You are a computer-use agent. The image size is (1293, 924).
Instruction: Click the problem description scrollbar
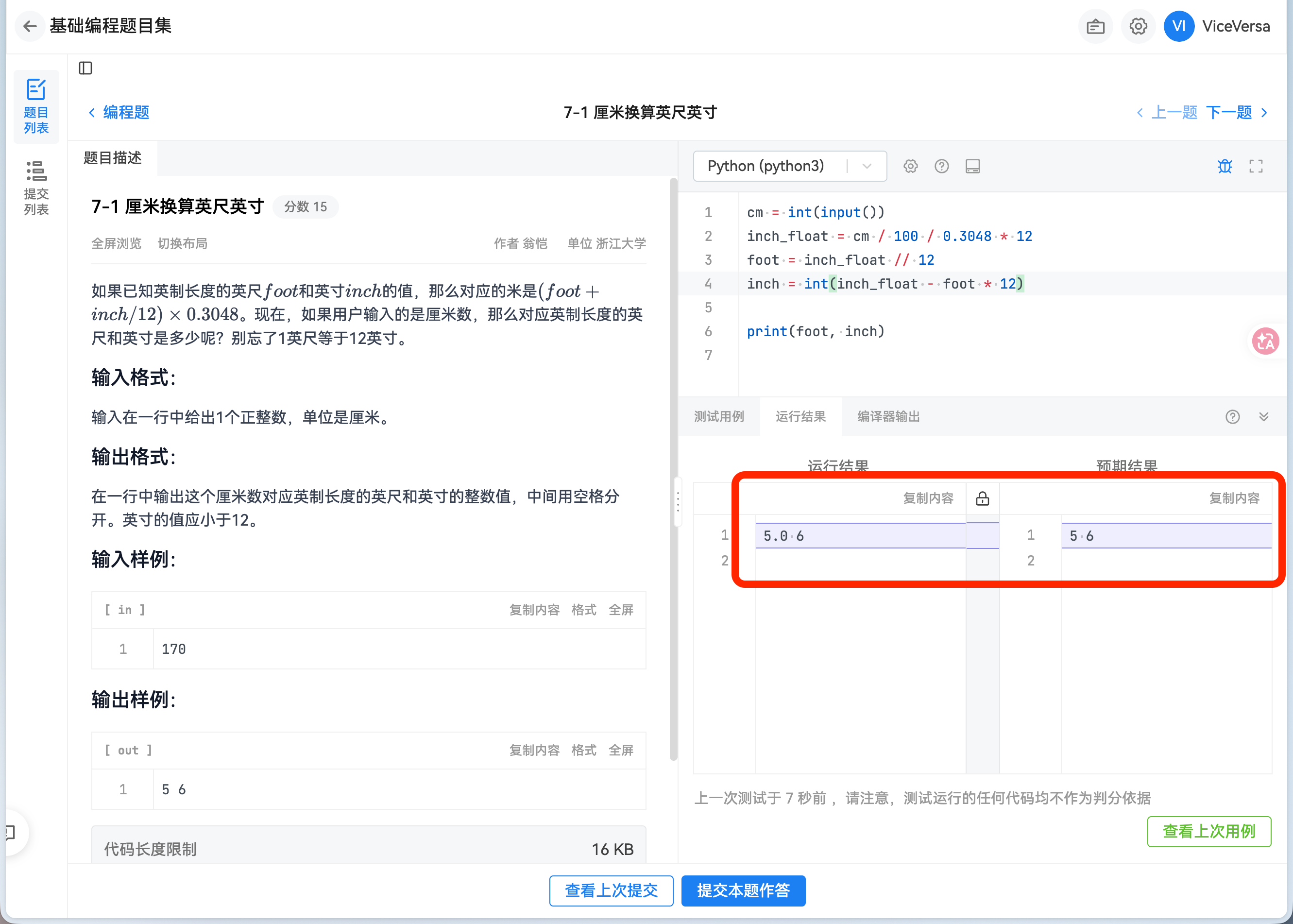tap(674, 469)
